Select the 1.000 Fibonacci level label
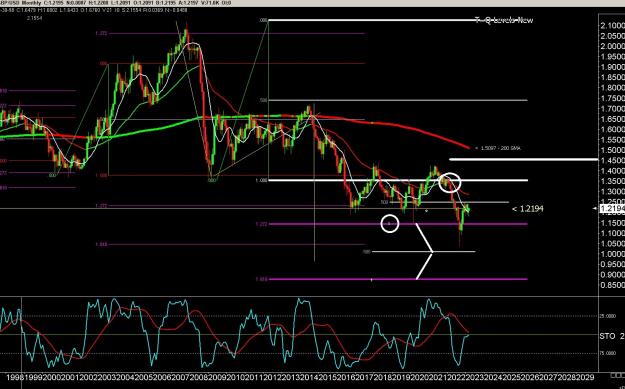 pos(261,181)
